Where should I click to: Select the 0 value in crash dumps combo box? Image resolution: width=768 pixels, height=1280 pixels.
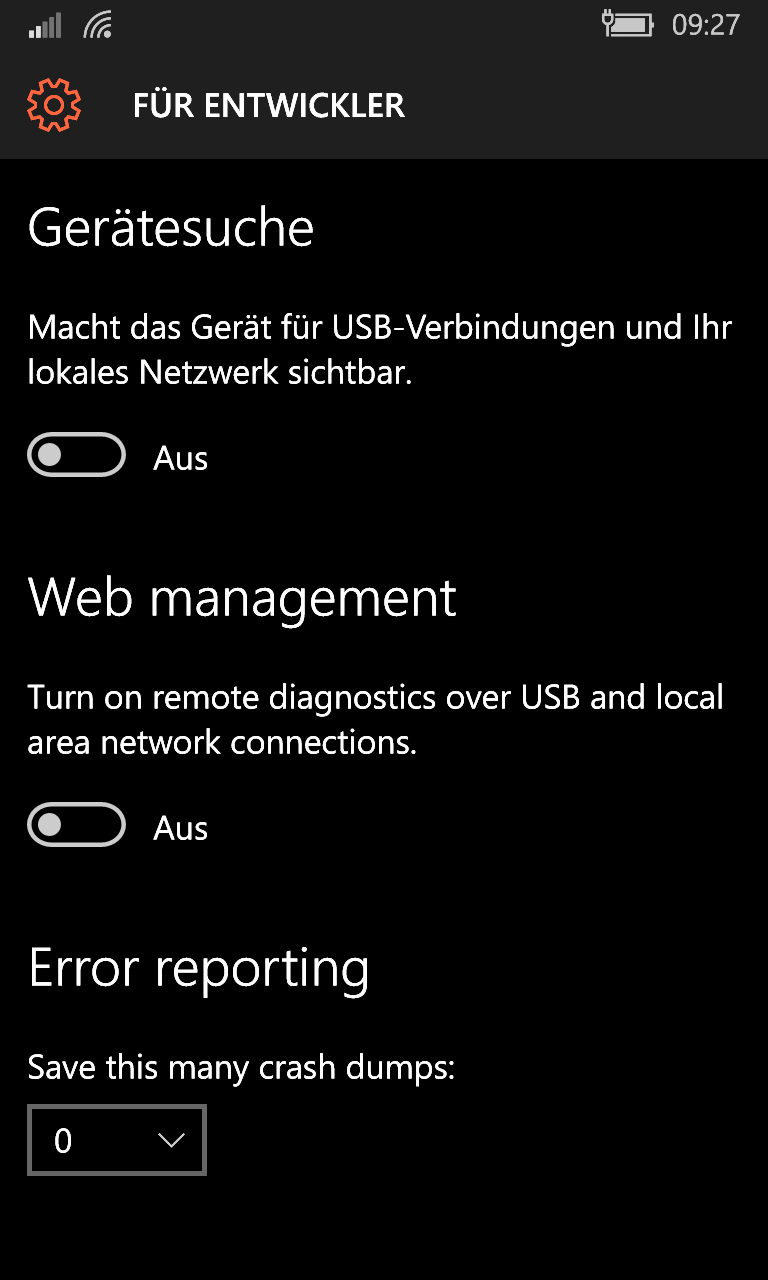click(x=63, y=1141)
